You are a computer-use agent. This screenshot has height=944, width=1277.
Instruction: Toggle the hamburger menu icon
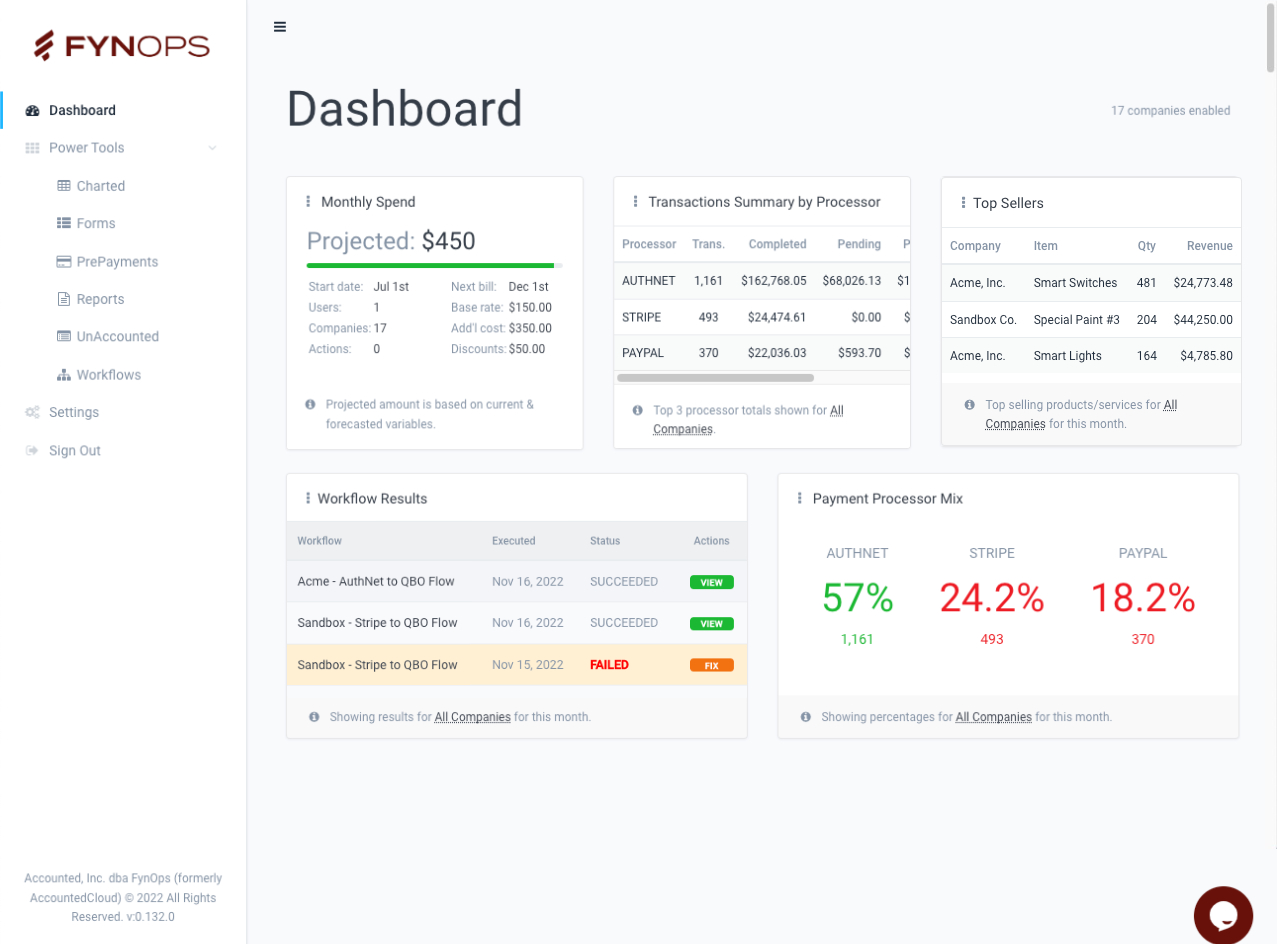click(280, 27)
